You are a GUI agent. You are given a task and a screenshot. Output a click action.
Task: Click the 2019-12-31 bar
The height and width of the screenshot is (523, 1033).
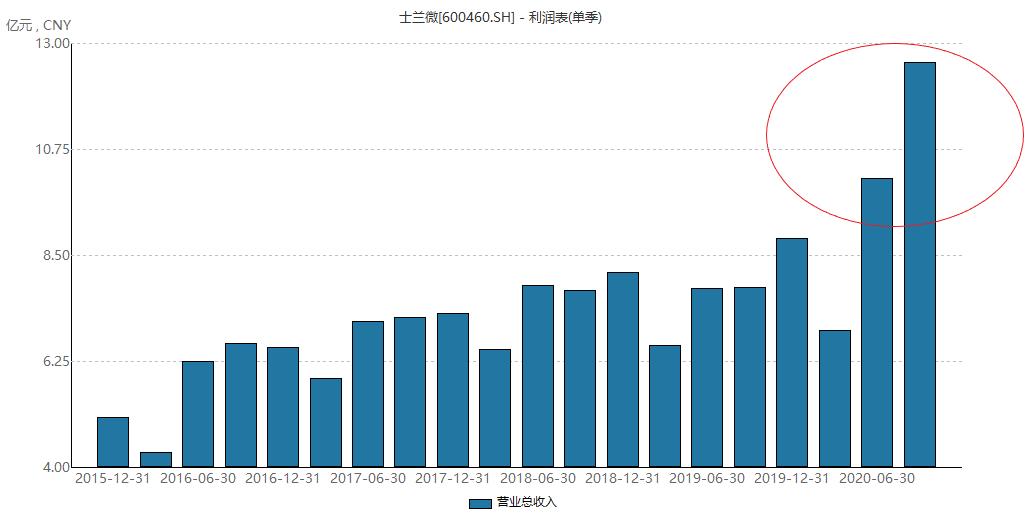coord(792,353)
